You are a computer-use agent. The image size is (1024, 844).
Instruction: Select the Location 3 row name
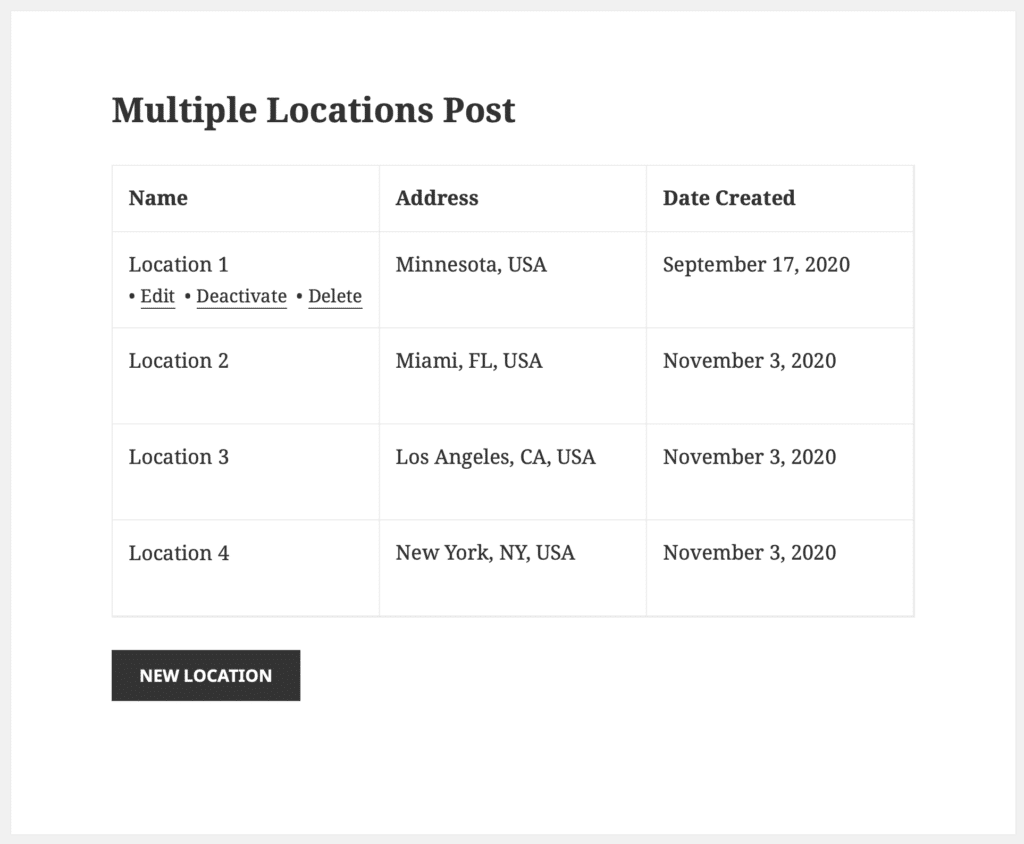point(178,456)
